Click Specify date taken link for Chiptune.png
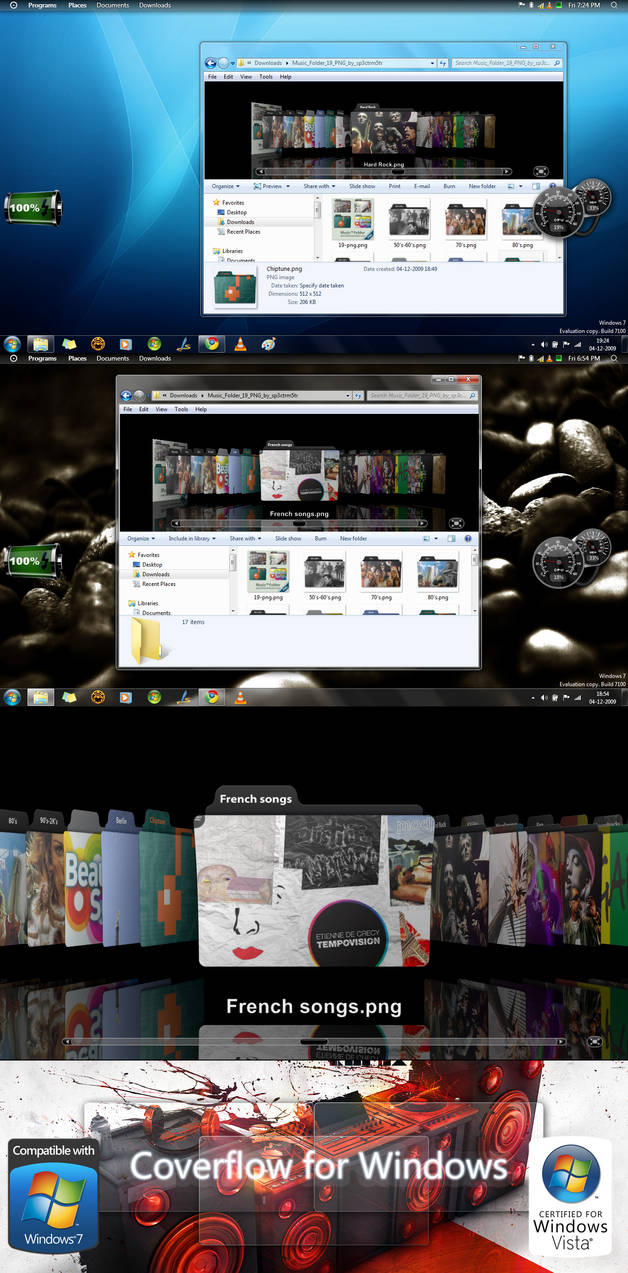The height and width of the screenshot is (1273, 628). (x=322, y=285)
